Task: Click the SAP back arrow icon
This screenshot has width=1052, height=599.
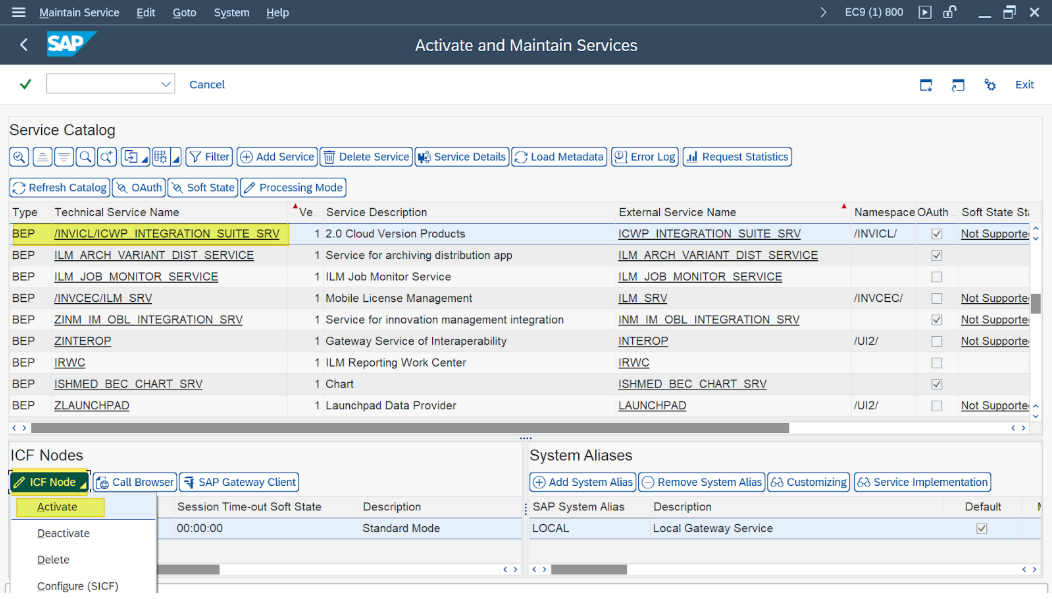Action: (24, 45)
